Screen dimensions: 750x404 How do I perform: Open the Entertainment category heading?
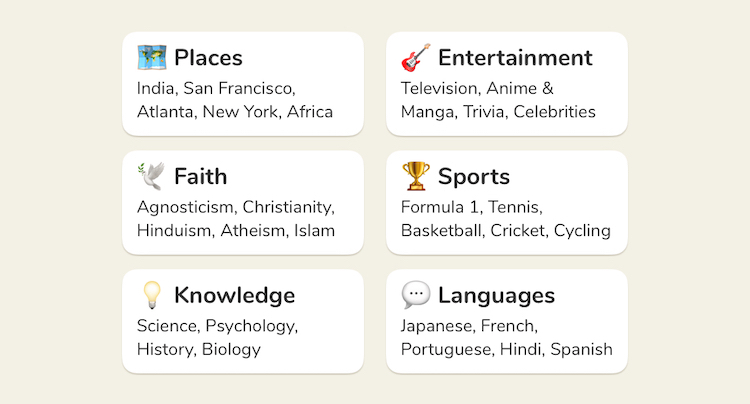click(x=515, y=58)
